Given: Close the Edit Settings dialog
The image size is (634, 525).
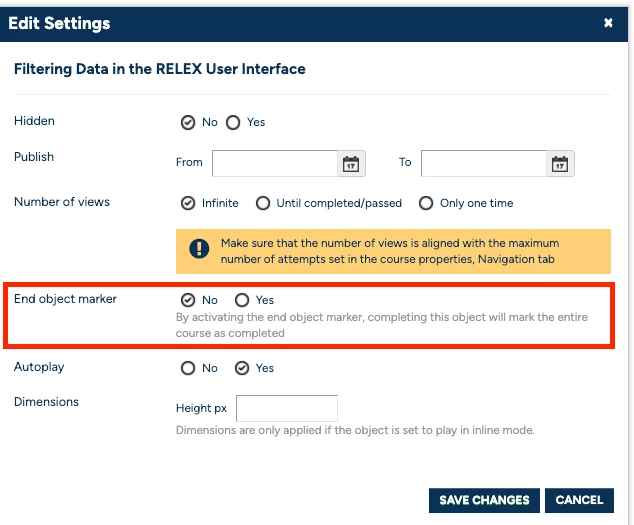Looking at the screenshot, I should [608, 23].
